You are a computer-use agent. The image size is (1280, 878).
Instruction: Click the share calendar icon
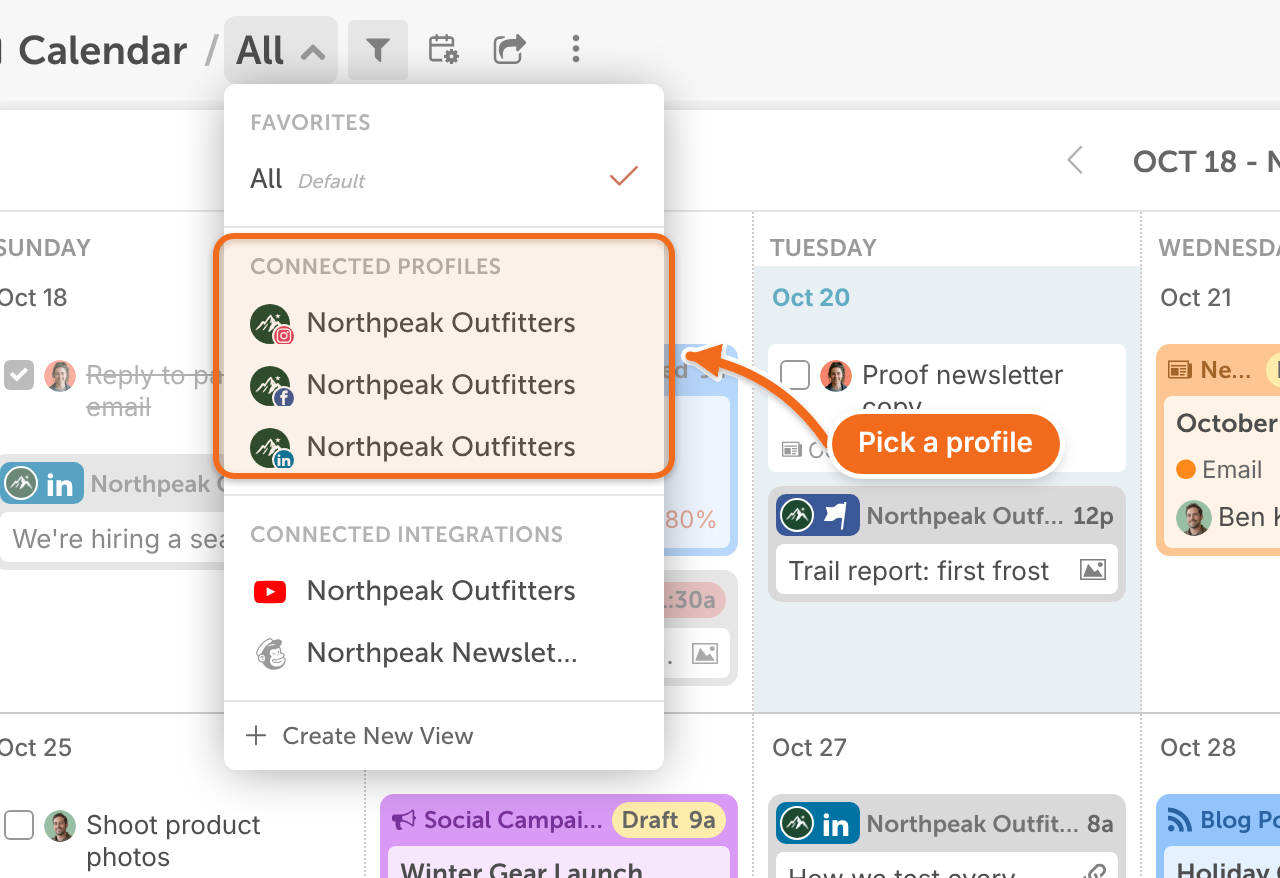[509, 50]
